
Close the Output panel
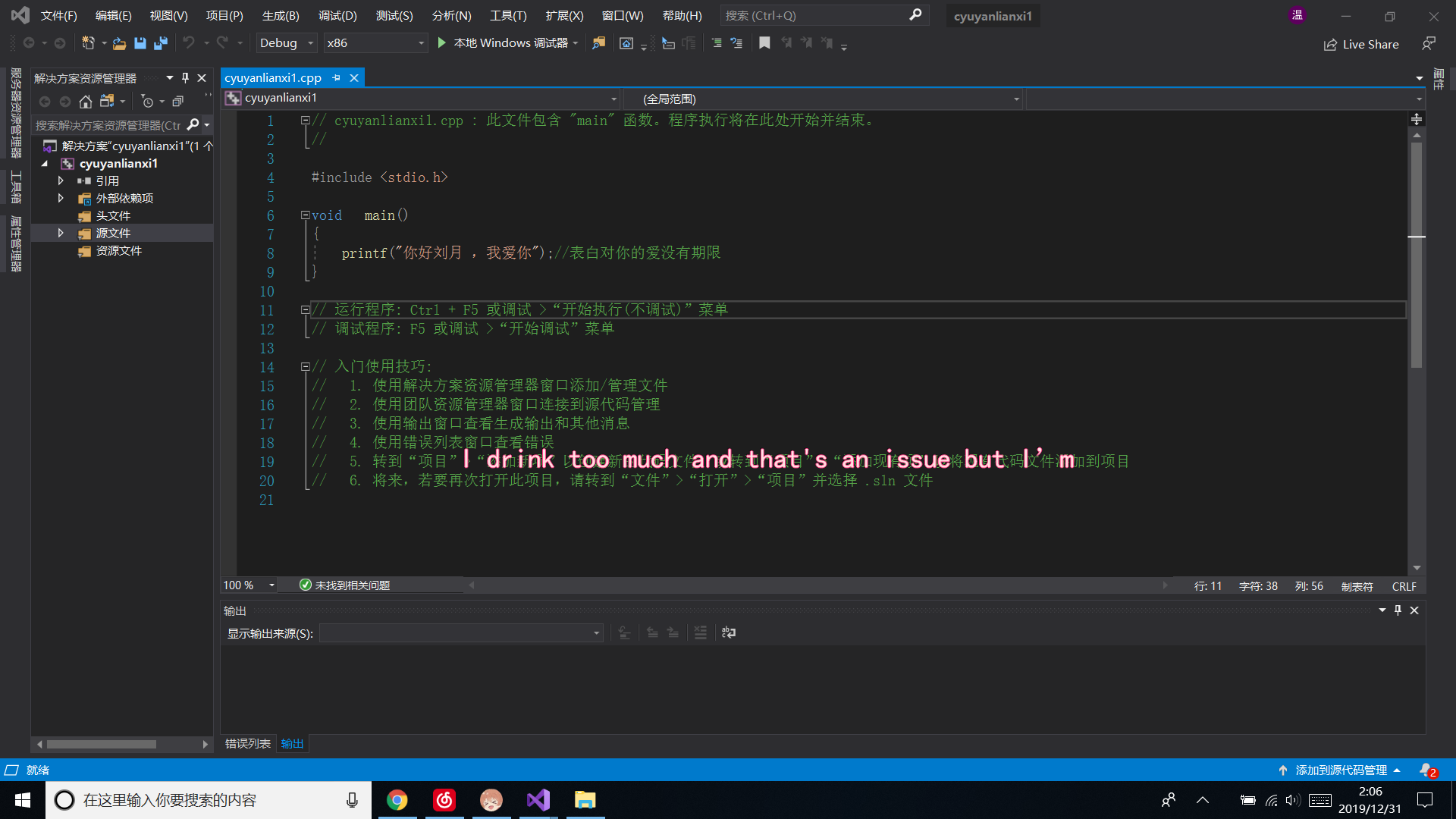pyautogui.click(x=1414, y=610)
